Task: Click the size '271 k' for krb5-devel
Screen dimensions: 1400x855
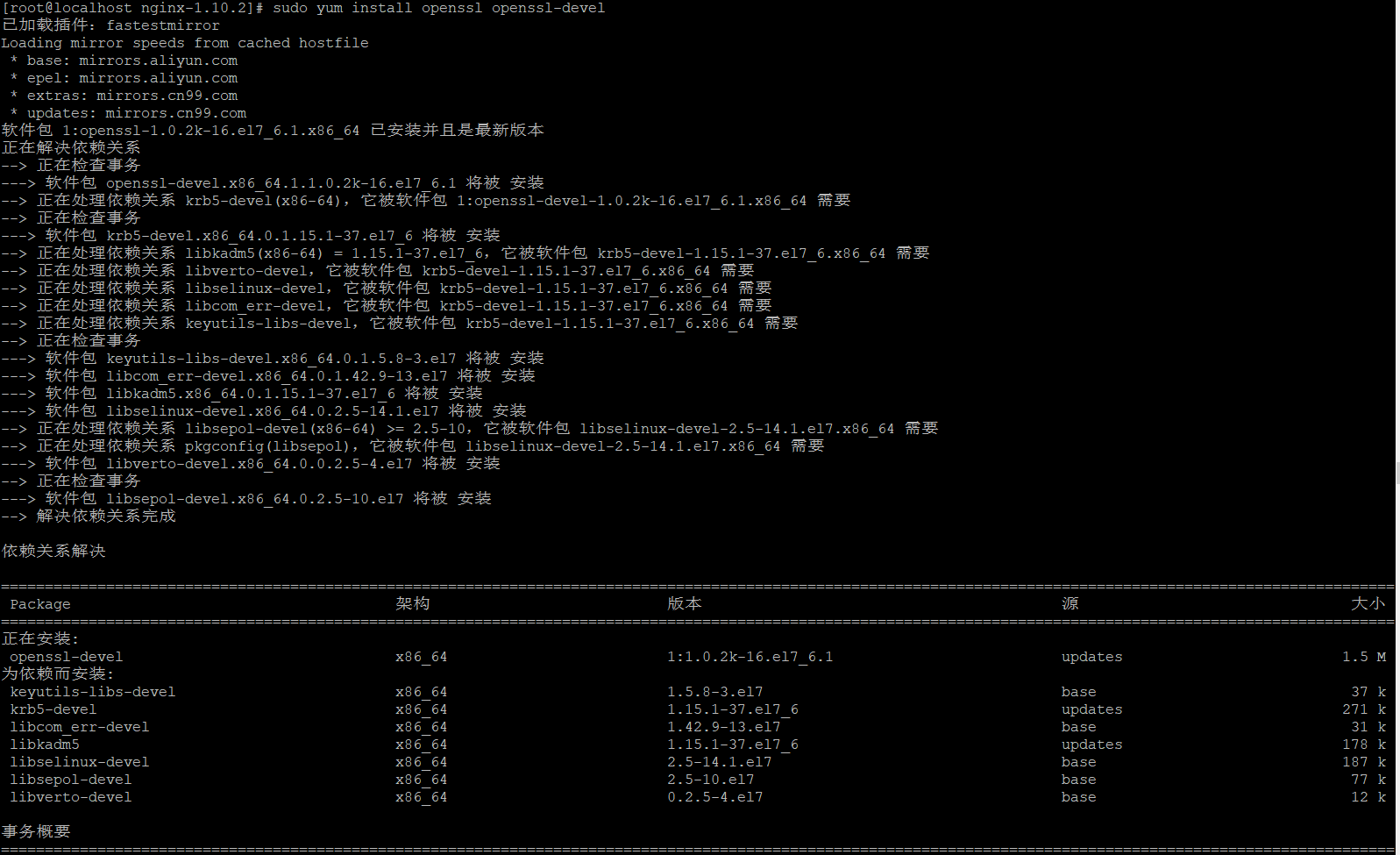Action: 1364,709
